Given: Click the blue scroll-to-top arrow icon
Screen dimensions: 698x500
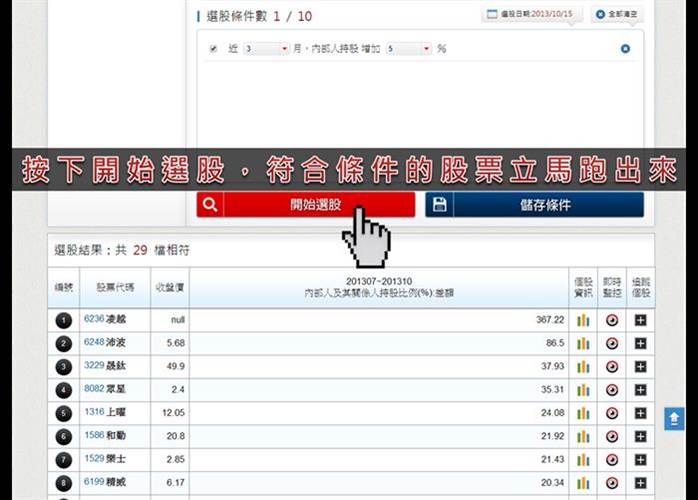Looking at the screenshot, I should 674,419.
